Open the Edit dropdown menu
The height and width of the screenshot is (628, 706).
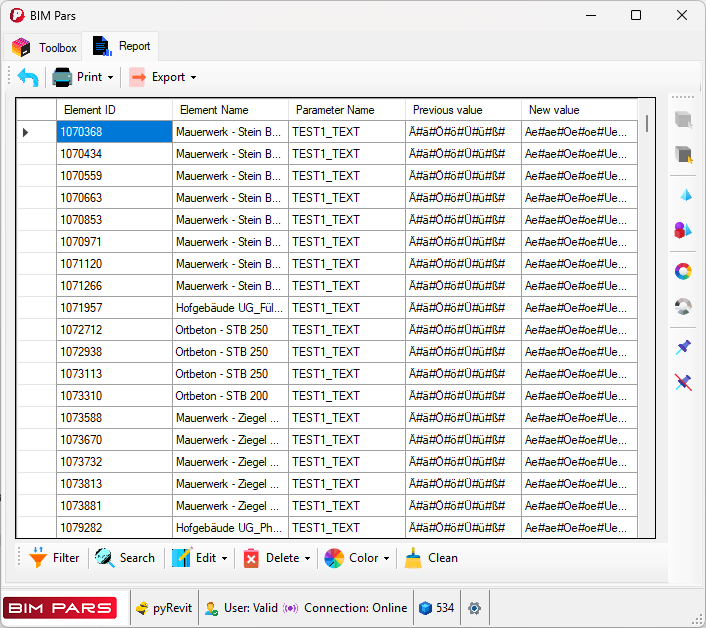201,558
